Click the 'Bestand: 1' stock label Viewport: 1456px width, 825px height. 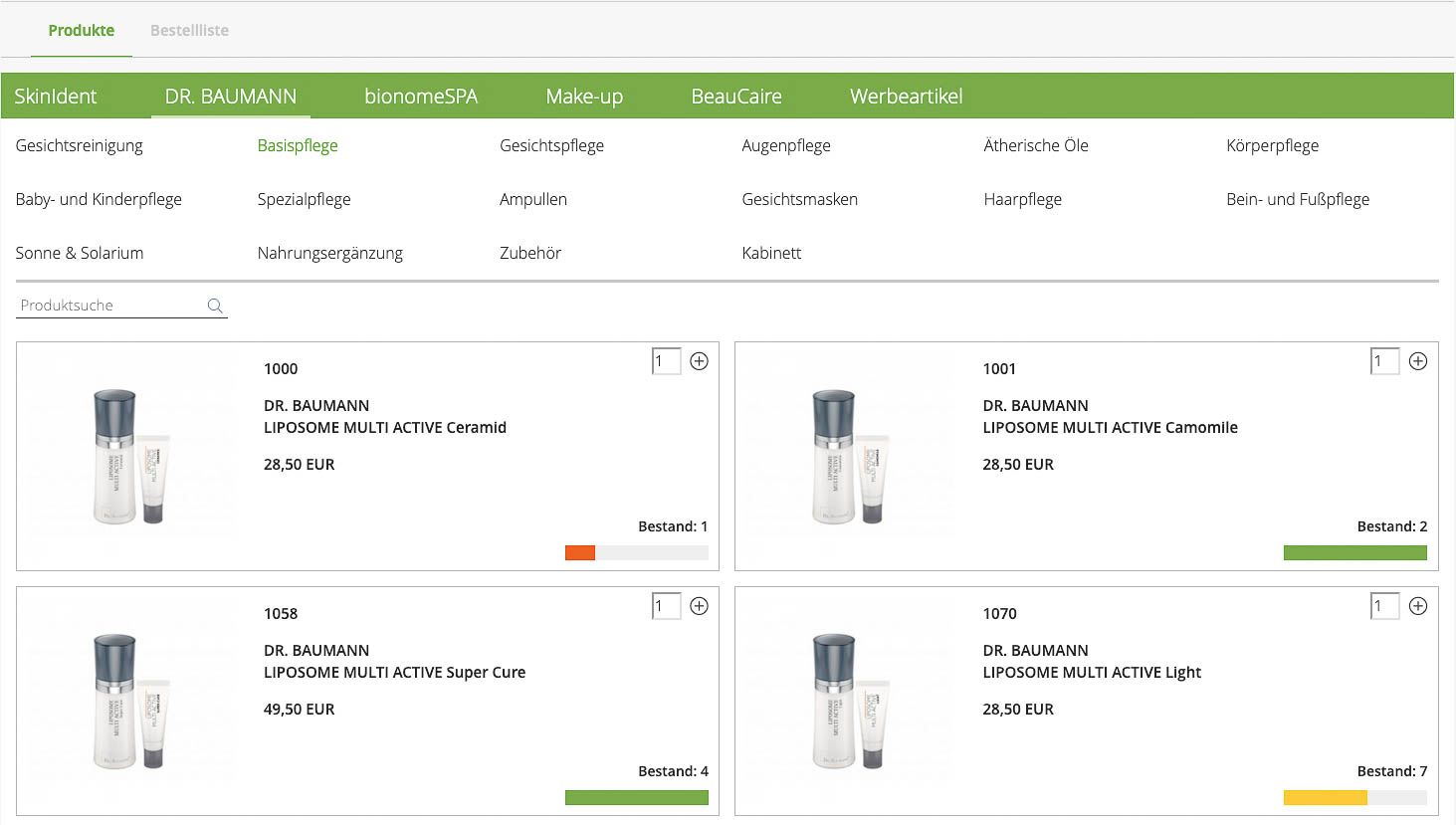point(673,526)
